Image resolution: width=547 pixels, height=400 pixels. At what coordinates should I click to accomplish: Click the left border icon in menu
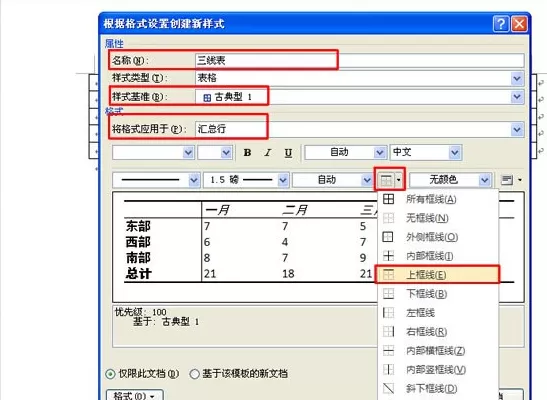[388, 313]
